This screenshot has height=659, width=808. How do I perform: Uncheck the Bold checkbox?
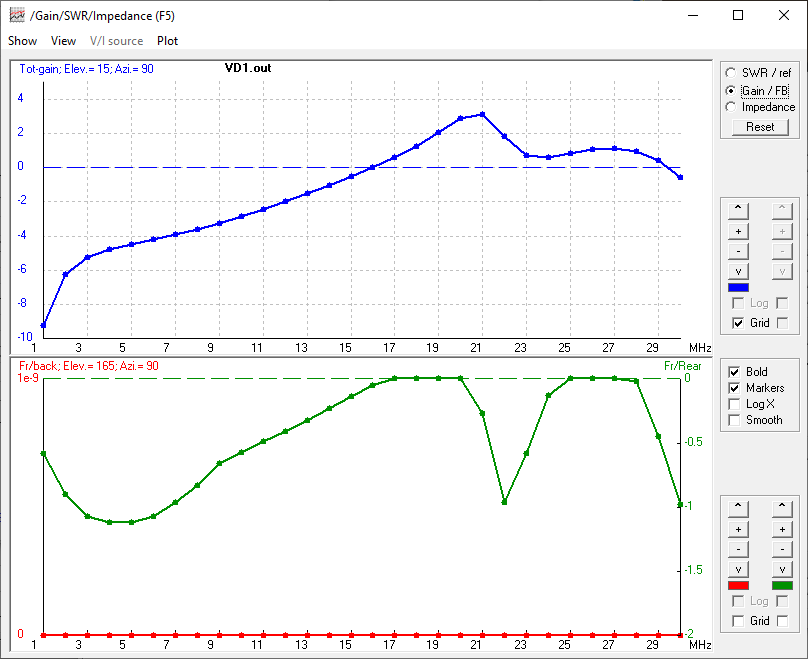point(735,372)
